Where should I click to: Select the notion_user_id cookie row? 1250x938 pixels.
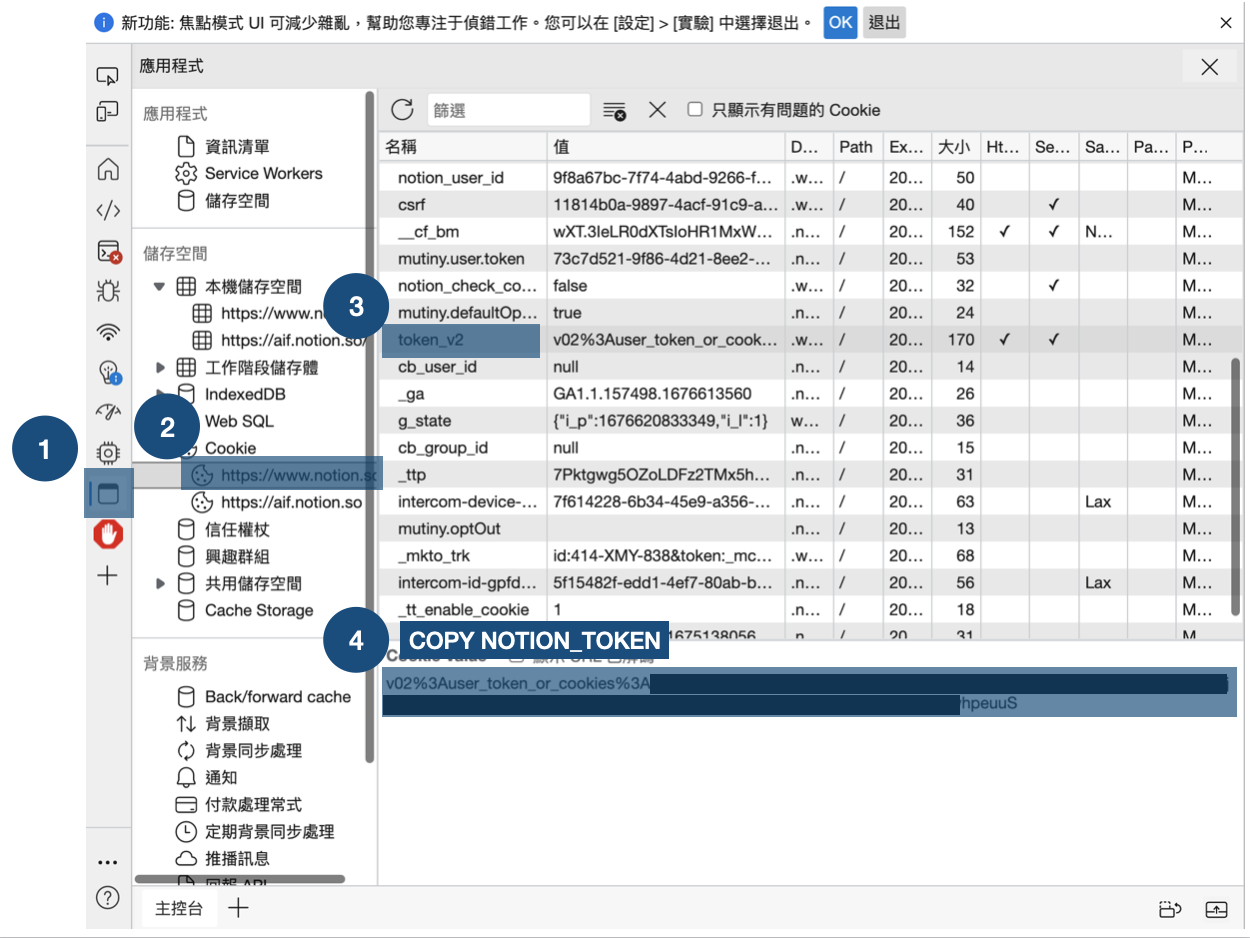point(809,178)
